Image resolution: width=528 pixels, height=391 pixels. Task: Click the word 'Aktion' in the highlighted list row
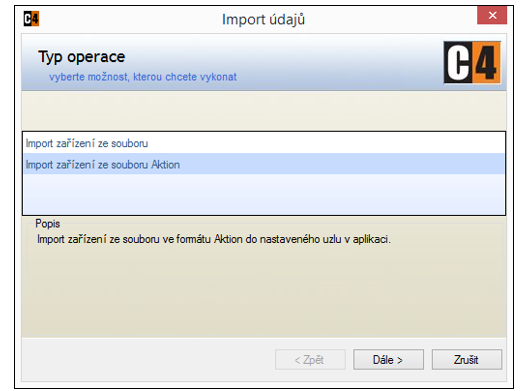pos(165,164)
